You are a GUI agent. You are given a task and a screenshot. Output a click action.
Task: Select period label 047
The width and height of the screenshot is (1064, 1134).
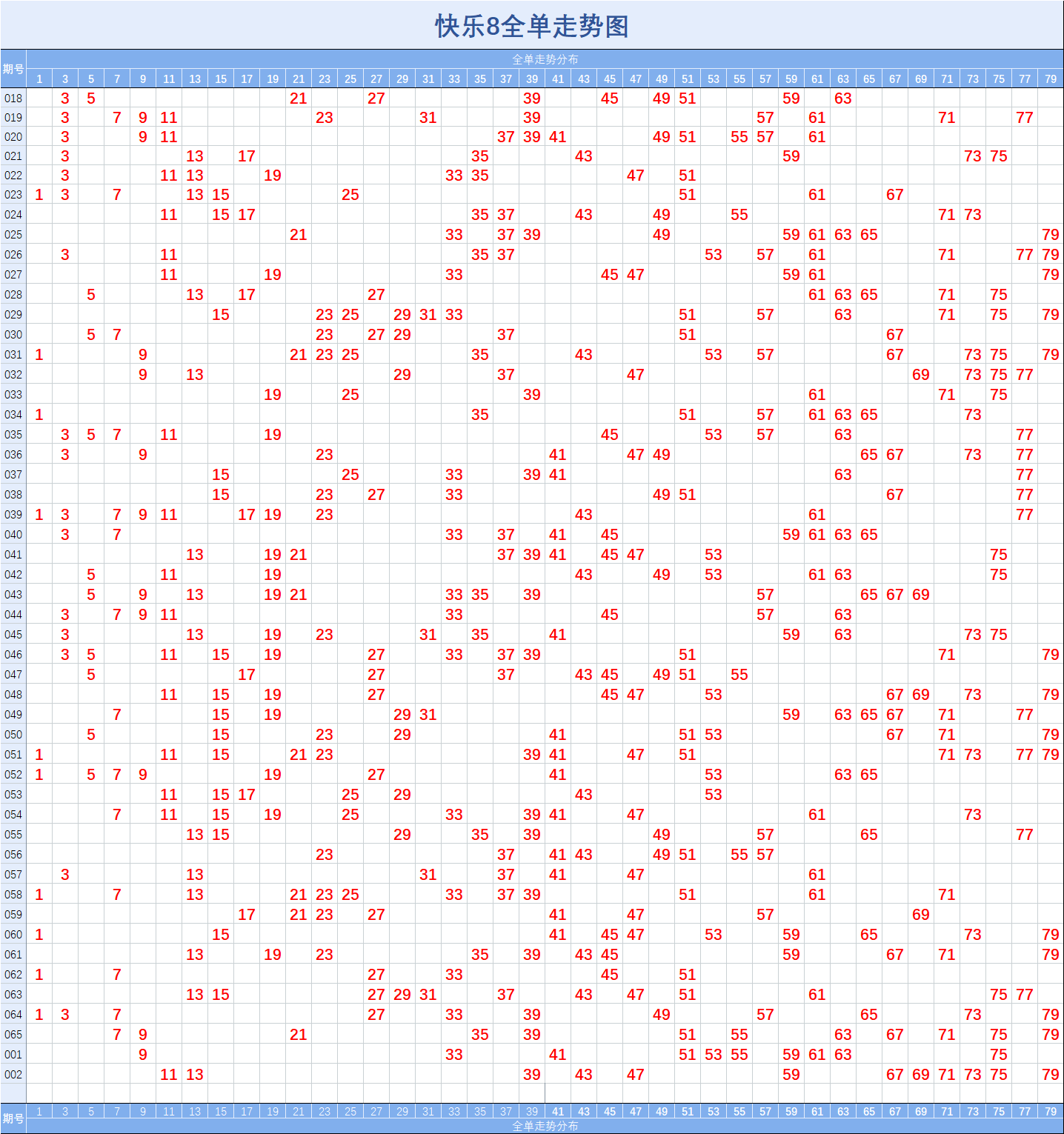(x=13, y=674)
